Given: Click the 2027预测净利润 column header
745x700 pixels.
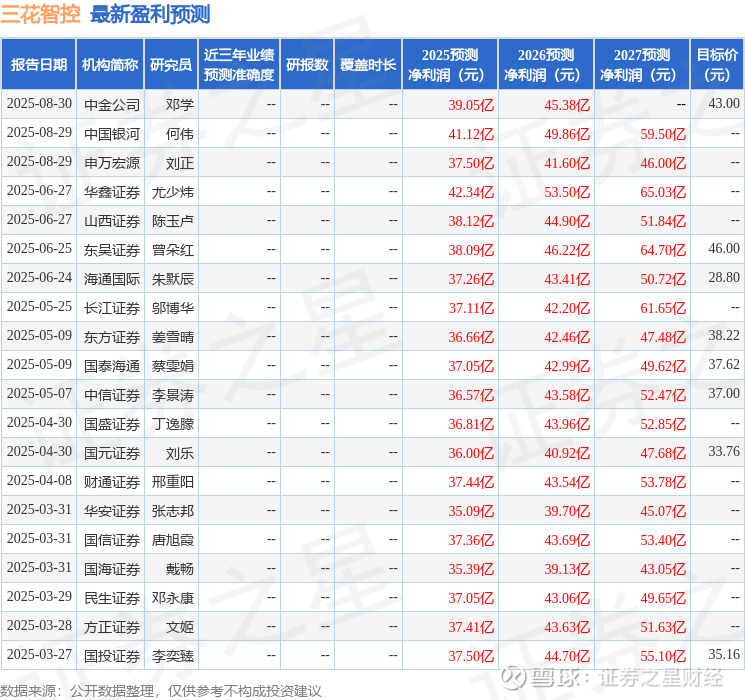Looking at the screenshot, I should coord(641,64).
